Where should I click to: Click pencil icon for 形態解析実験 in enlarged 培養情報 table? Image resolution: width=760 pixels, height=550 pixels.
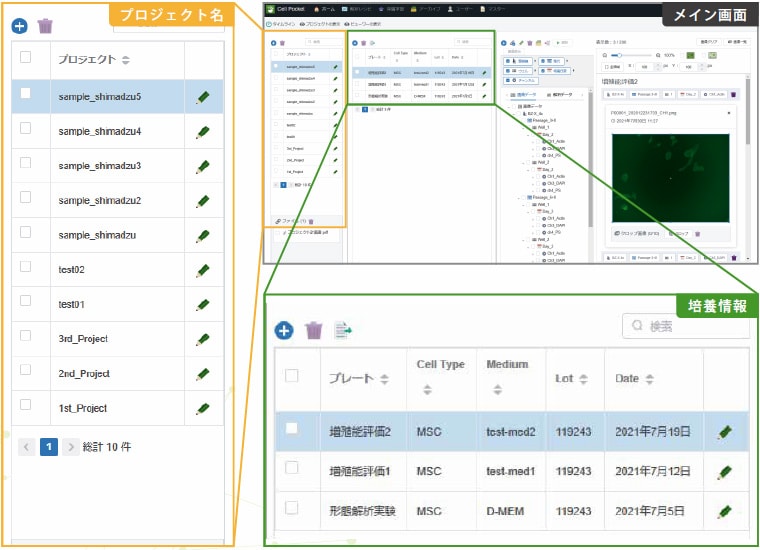click(x=725, y=511)
